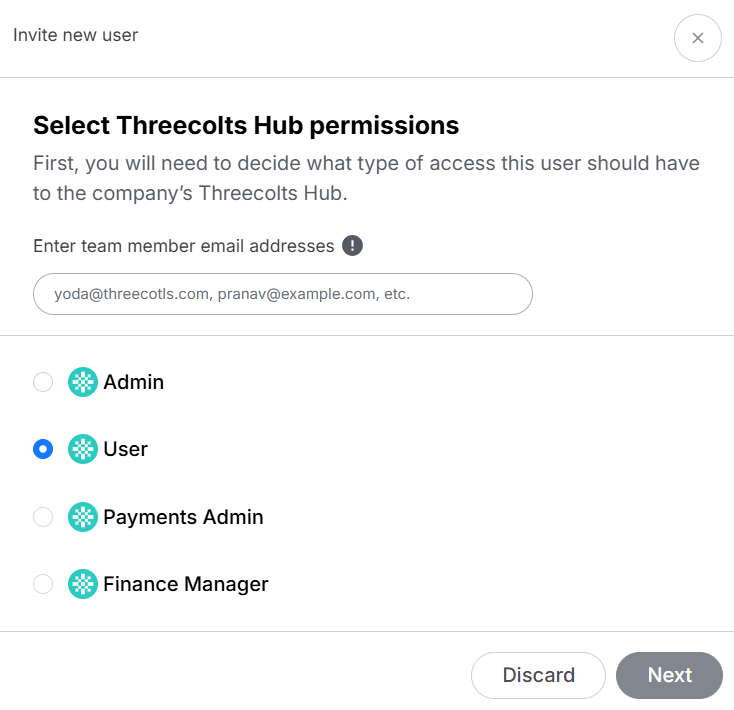
Task: Choose the Payments Admin radio button
Action: click(43, 517)
